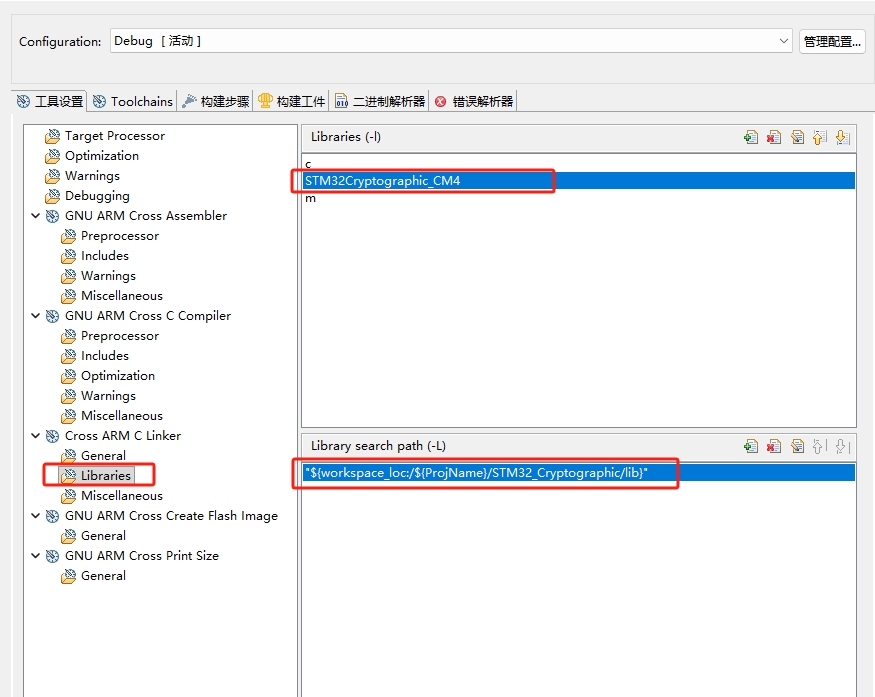Open C Compiler Includes page

104,355
